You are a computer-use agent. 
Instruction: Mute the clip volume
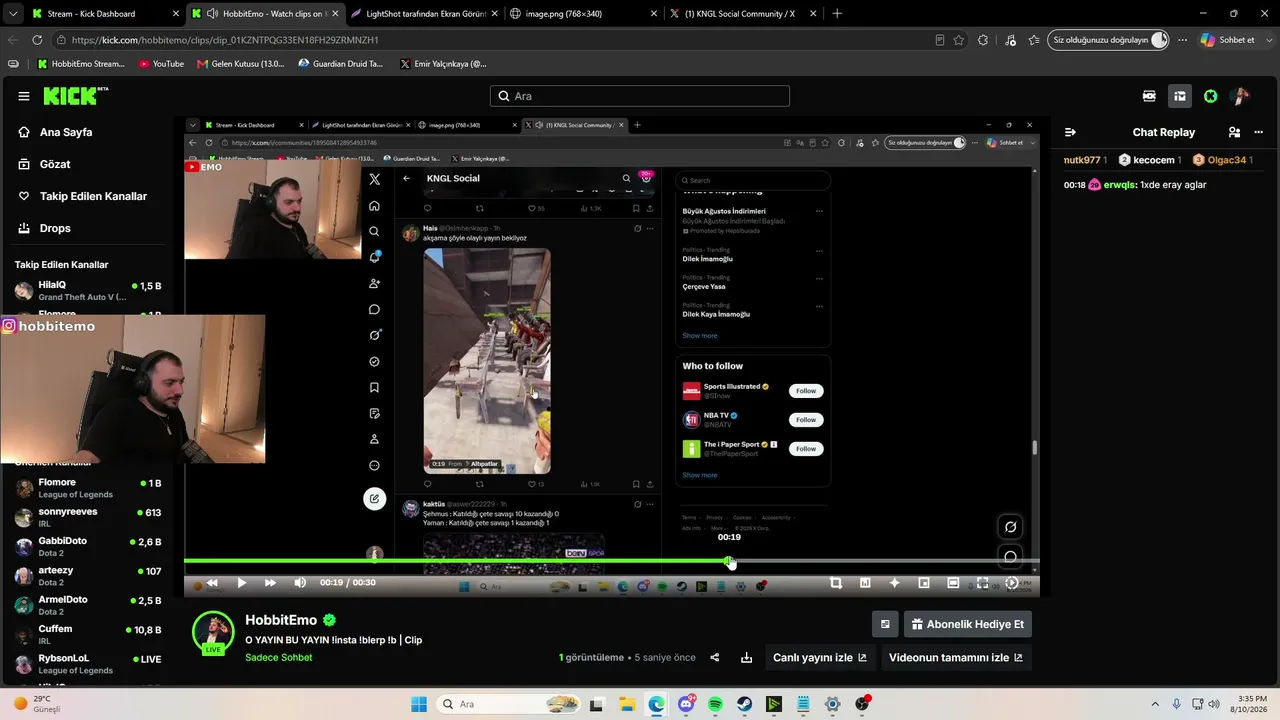point(300,583)
